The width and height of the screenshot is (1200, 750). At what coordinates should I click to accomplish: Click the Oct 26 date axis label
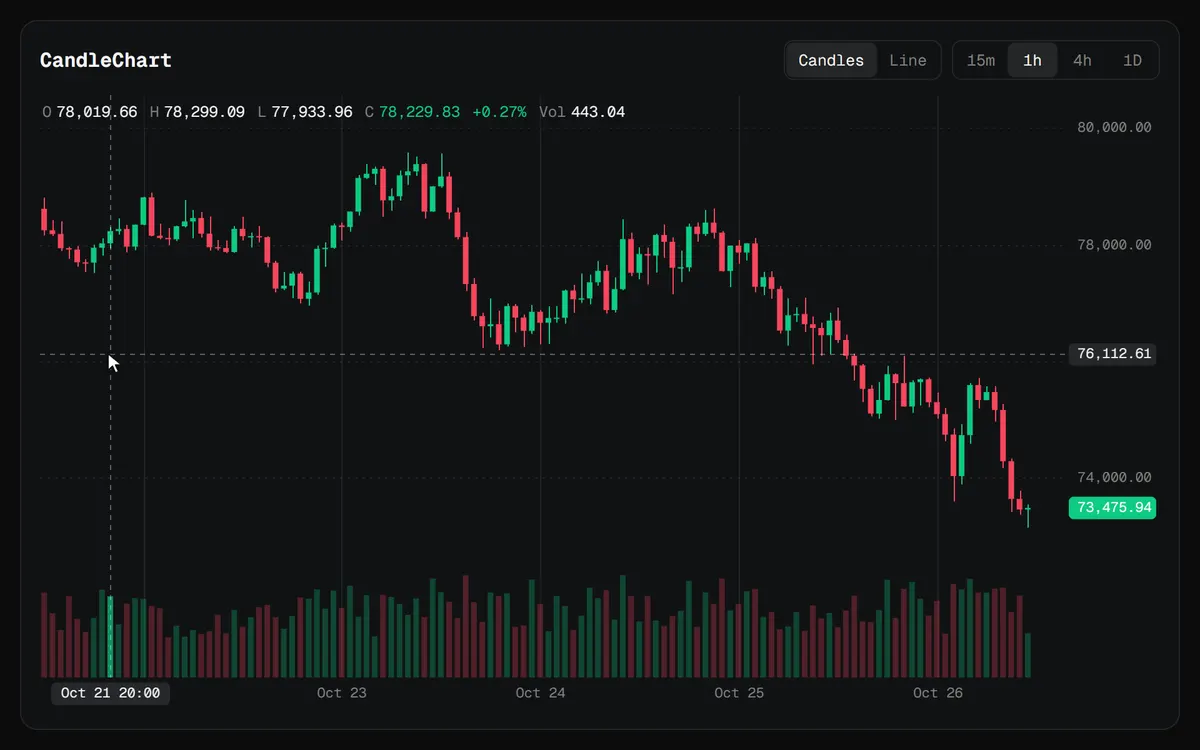pos(938,692)
